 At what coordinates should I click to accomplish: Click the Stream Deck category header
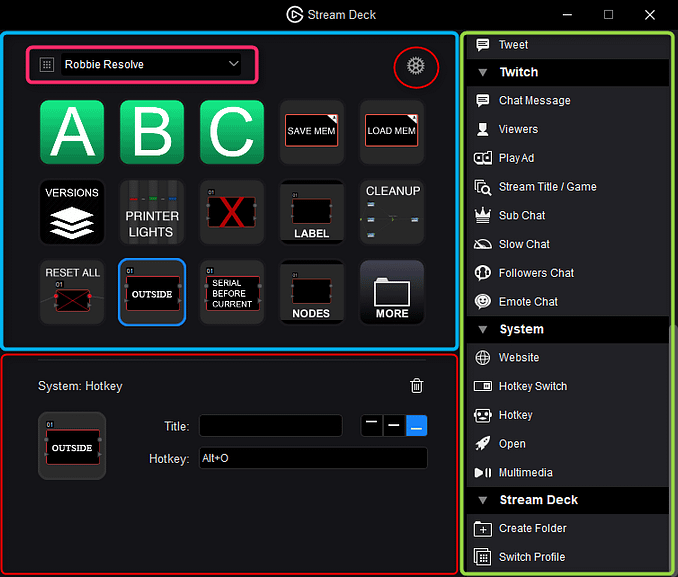[x=568, y=500]
